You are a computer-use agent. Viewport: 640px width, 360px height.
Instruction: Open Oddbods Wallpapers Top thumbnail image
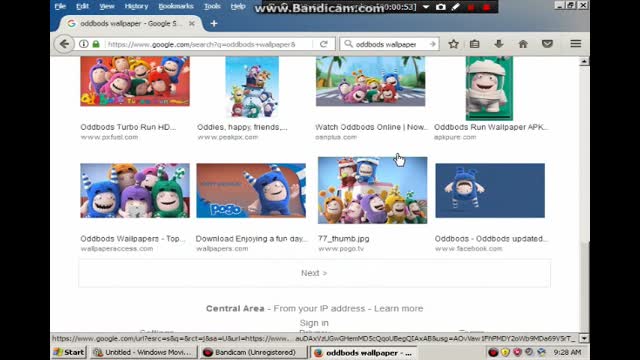pyautogui.click(x=135, y=191)
